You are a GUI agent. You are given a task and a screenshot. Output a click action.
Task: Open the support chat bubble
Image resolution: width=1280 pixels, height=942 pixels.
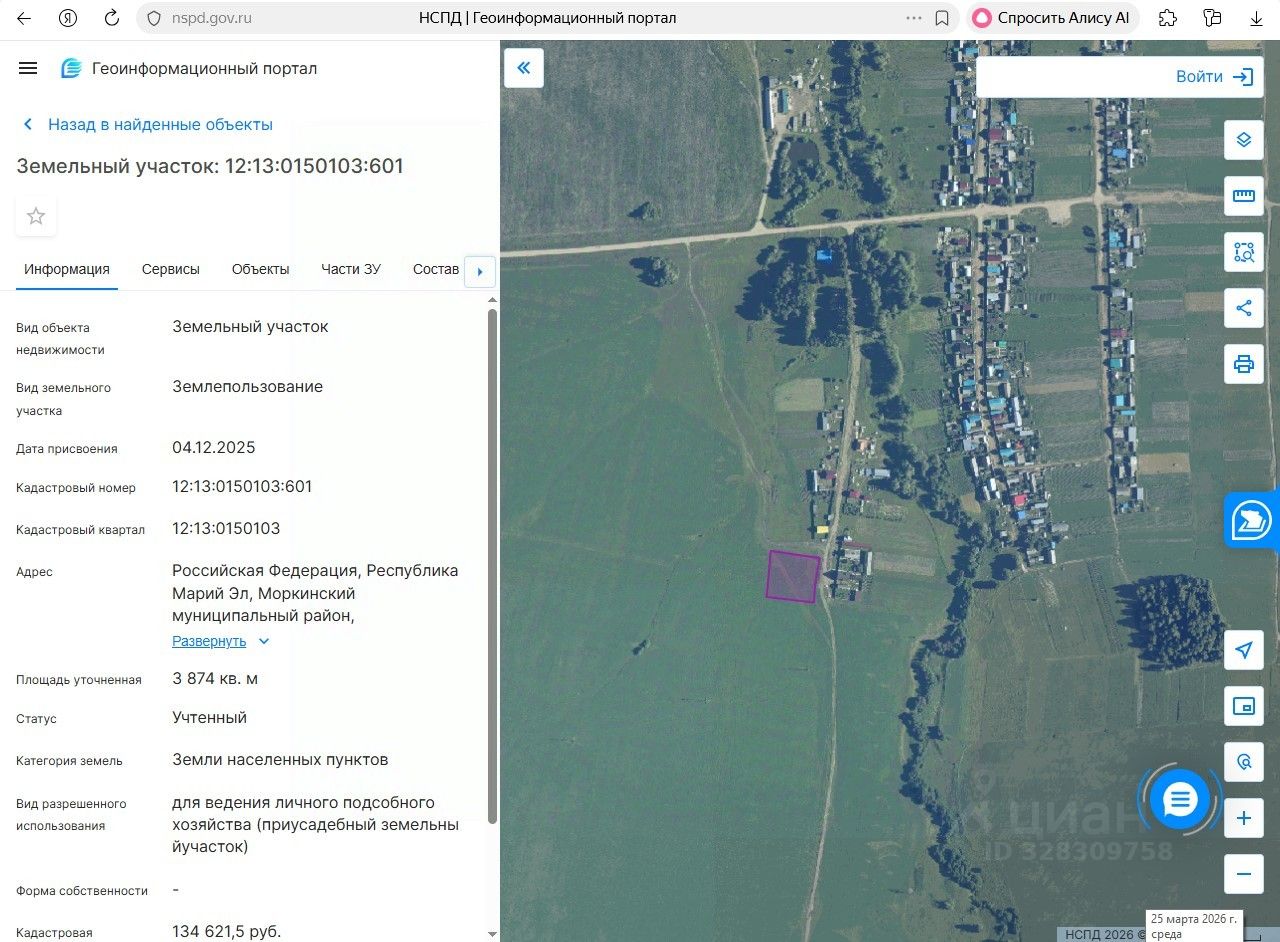1180,800
